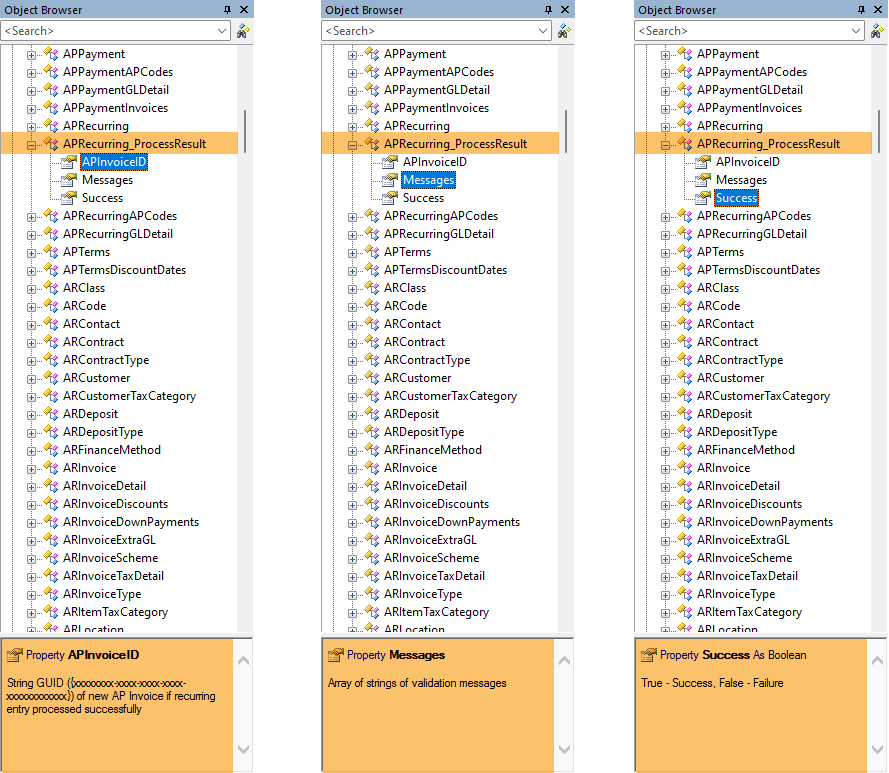Click the Success property icon in right panel

tap(703, 198)
